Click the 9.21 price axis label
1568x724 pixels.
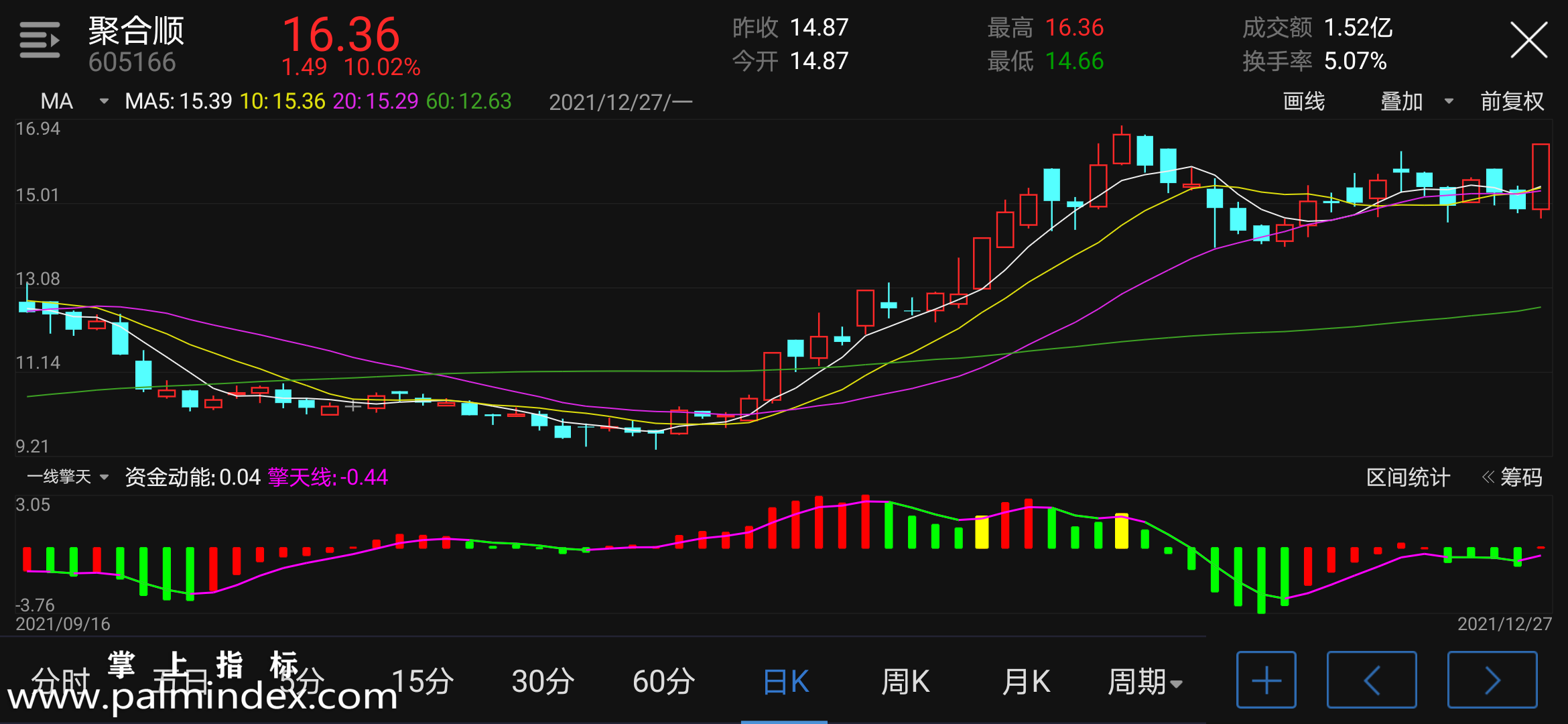click(x=32, y=446)
